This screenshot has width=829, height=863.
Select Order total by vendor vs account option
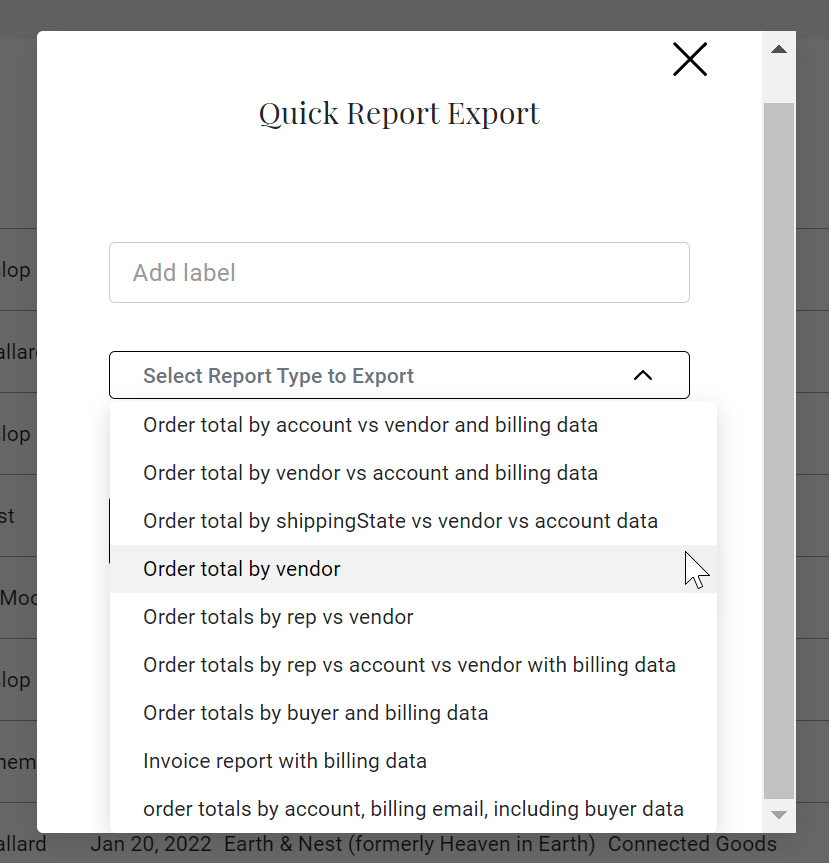click(x=370, y=473)
